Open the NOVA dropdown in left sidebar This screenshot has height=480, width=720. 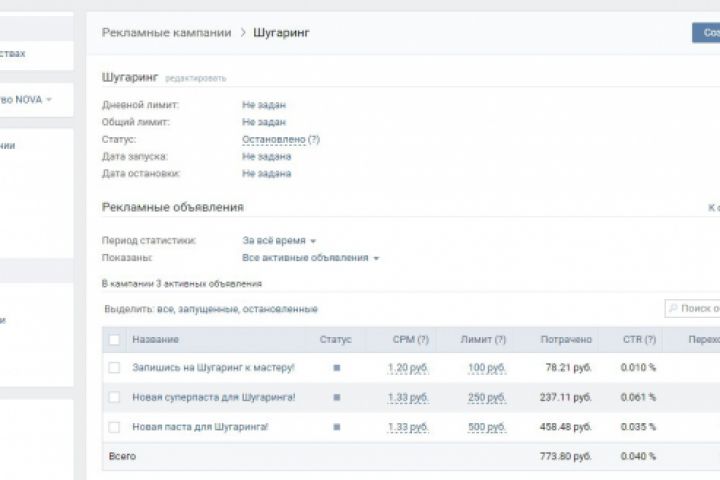[x=48, y=99]
